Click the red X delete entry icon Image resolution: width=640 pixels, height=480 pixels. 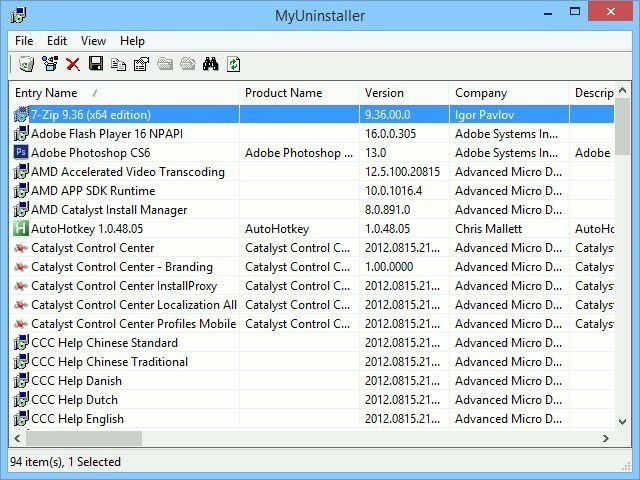(73, 64)
